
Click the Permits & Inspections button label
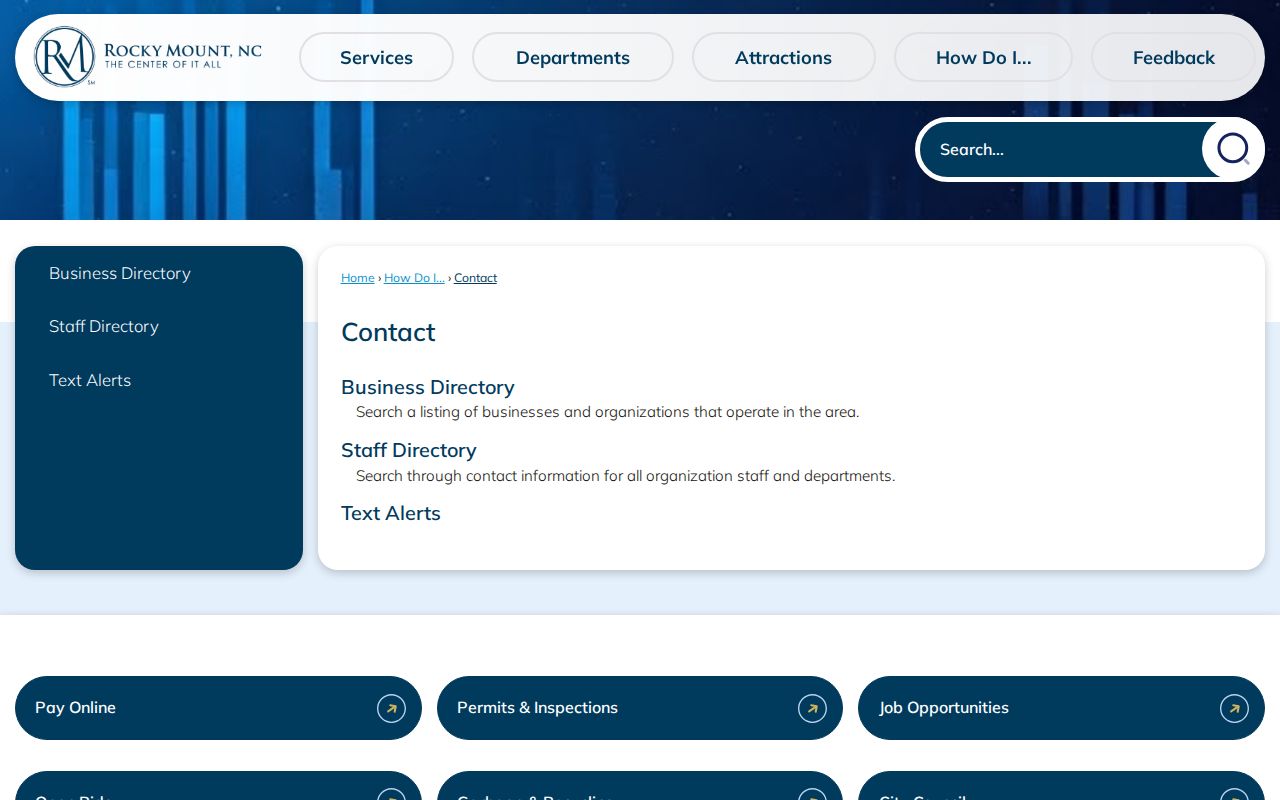(x=537, y=708)
